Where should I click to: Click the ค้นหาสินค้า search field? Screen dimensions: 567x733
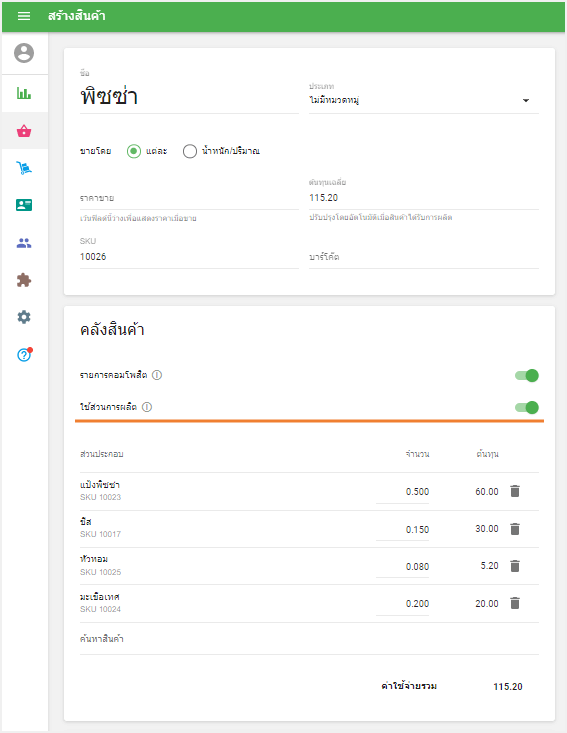(309, 639)
